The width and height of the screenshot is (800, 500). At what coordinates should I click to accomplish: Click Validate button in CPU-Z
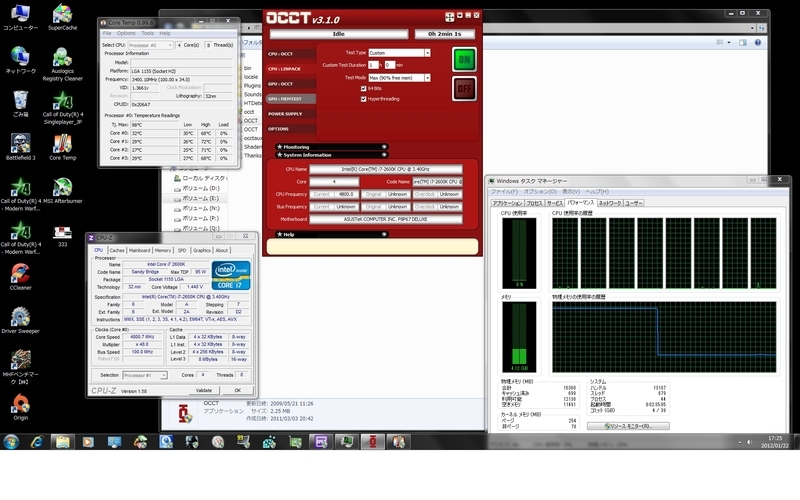tap(204, 390)
